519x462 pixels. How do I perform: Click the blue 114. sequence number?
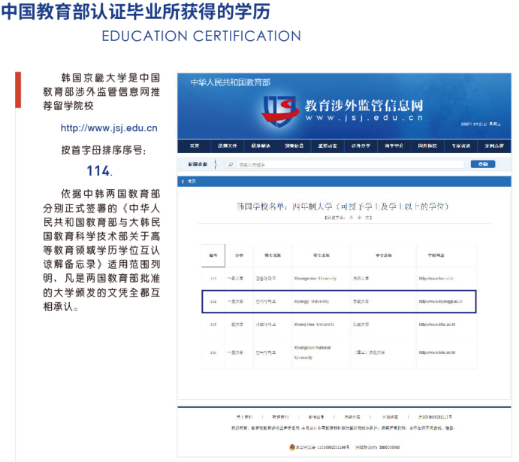click(x=99, y=171)
